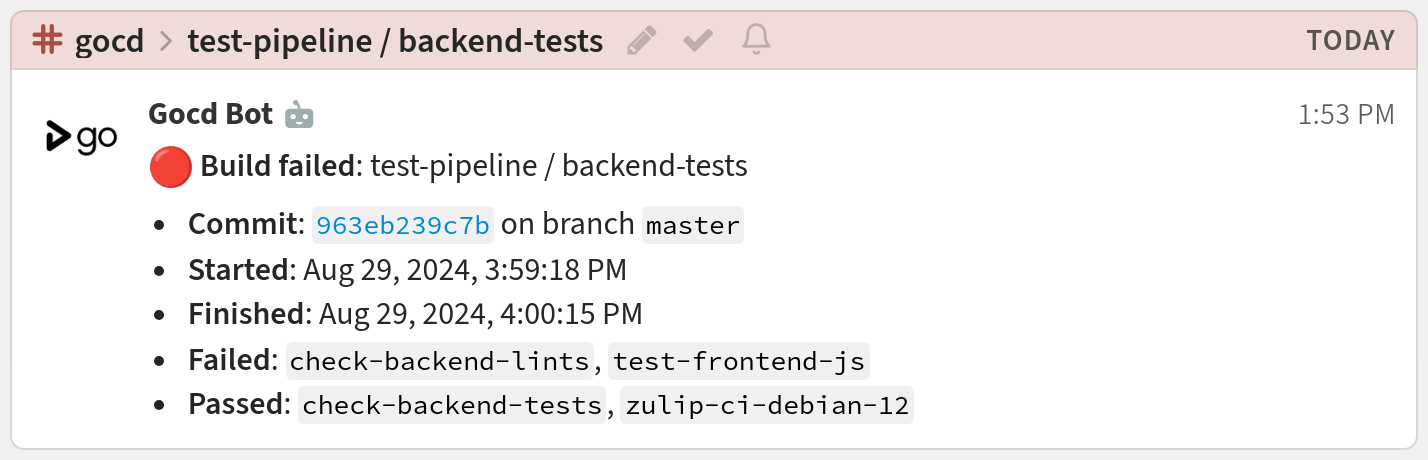
Task: Toggle topic notifications with bell icon
Action: [x=756, y=40]
